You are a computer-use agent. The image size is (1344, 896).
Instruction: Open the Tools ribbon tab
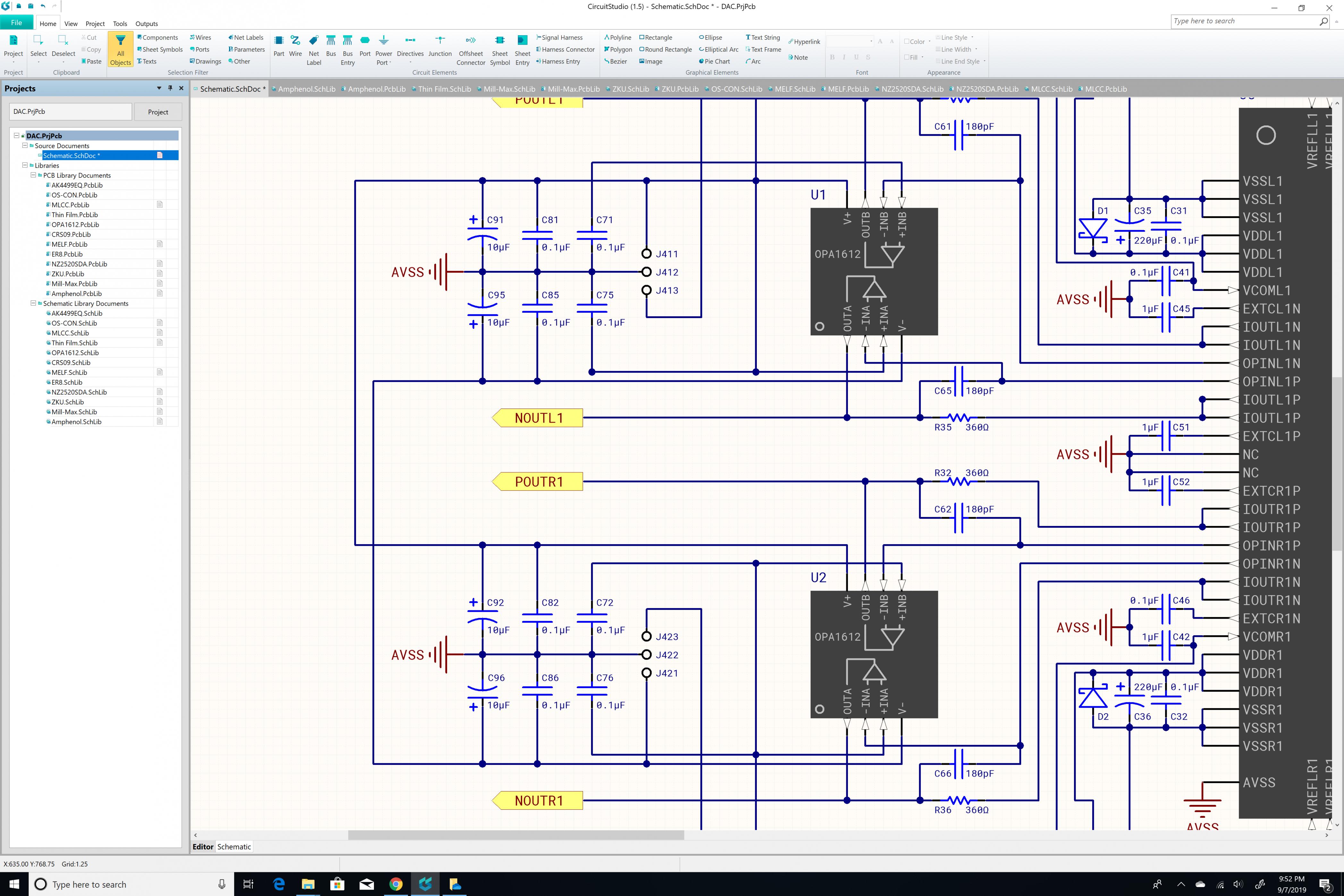pos(120,23)
